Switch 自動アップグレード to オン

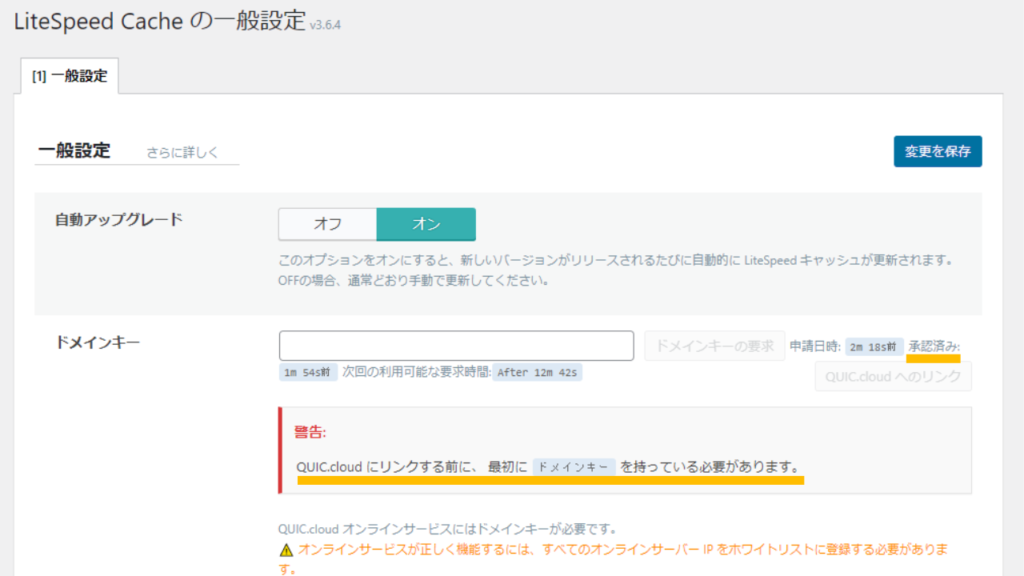click(x=426, y=224)
